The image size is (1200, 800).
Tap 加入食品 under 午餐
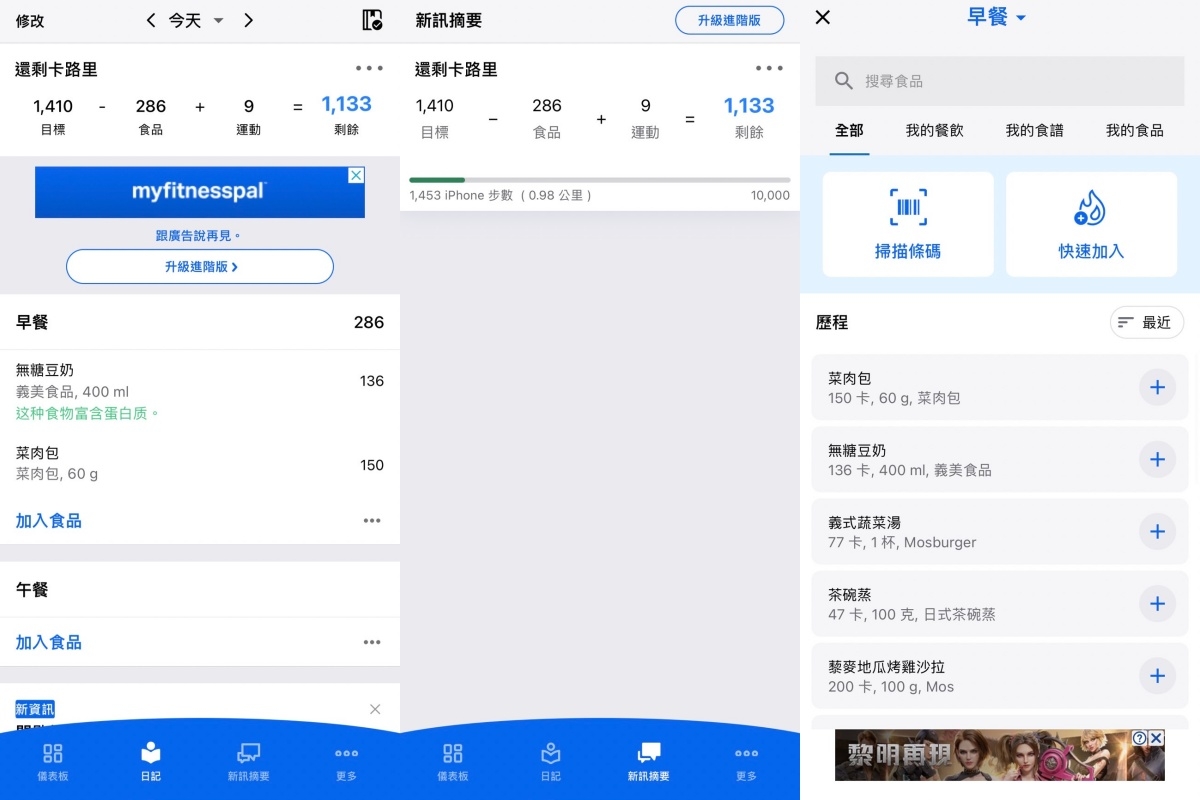coord(49,642)
